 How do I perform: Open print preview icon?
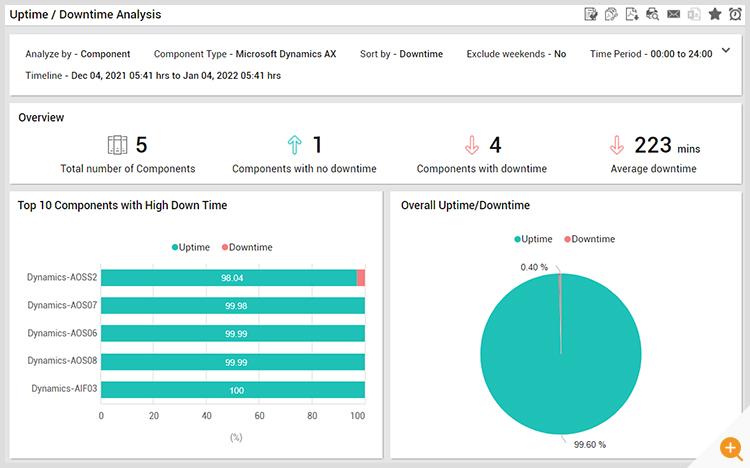(652, 14)
